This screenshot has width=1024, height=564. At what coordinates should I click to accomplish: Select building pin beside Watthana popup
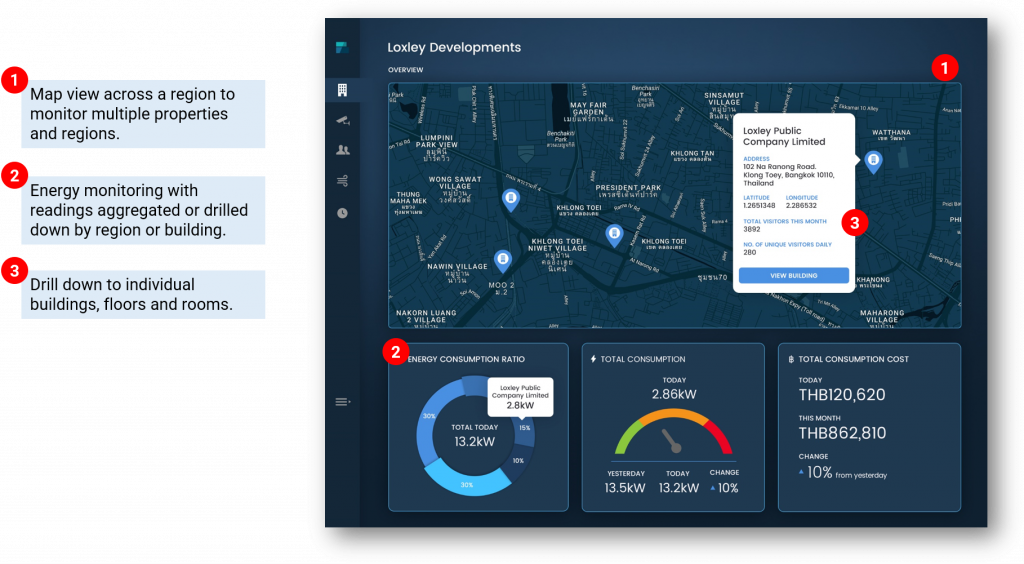point(873,161)
